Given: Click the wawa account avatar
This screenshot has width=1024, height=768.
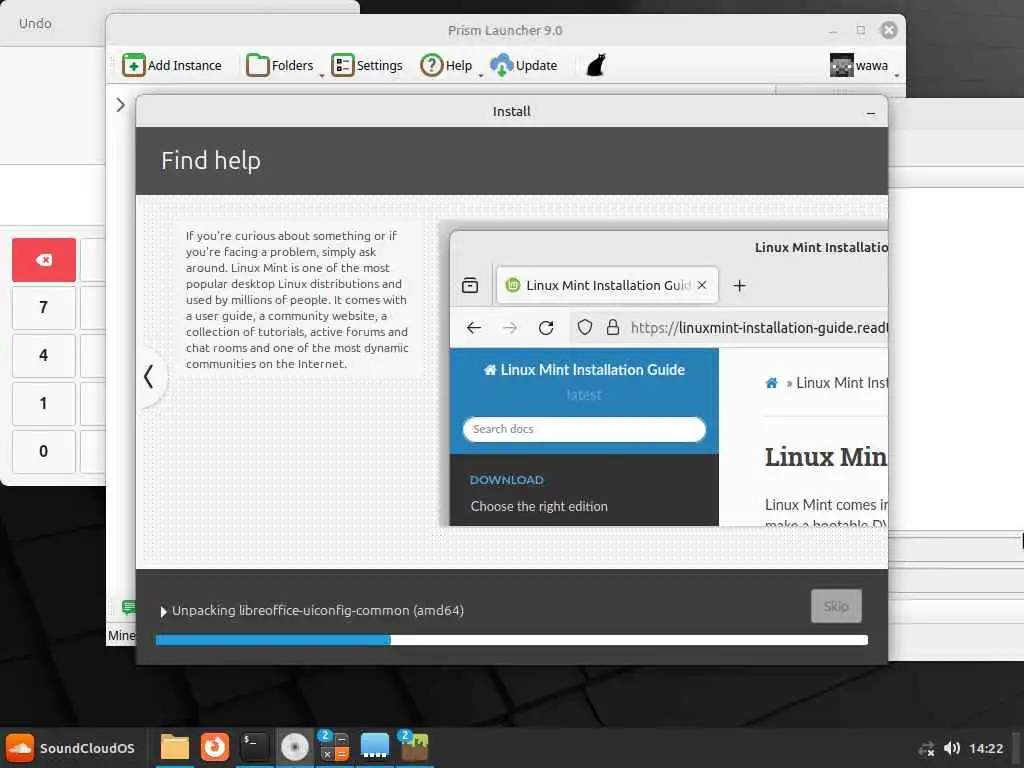Looking at the screenshot, I should click(x=842, y=65).
